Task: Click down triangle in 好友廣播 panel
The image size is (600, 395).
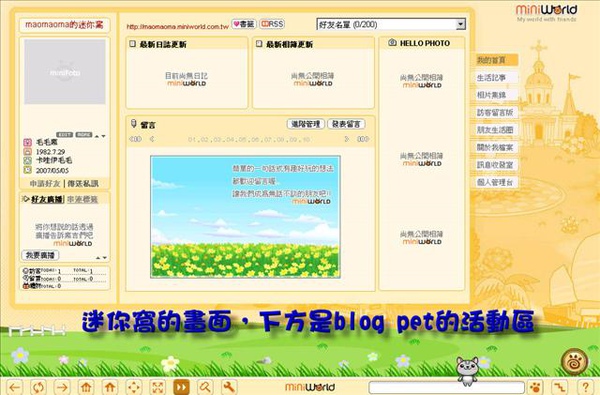Action: click(x=105, y=258)
